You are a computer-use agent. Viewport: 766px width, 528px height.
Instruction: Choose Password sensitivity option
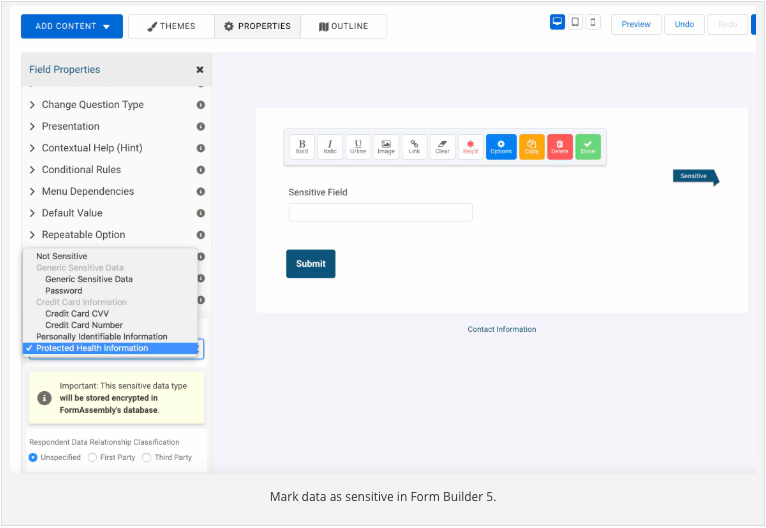(110, 291)
